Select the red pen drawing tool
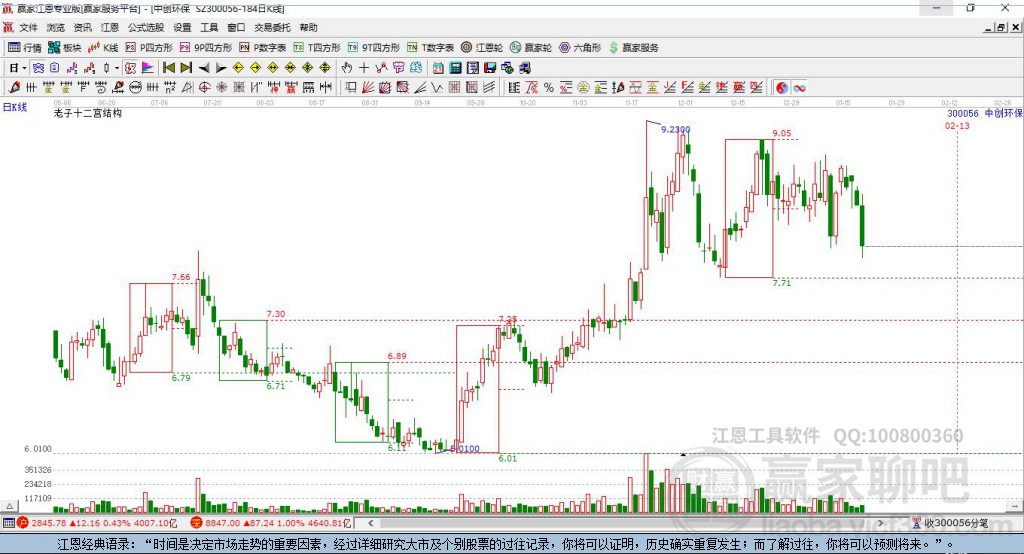 pos(14,87)
